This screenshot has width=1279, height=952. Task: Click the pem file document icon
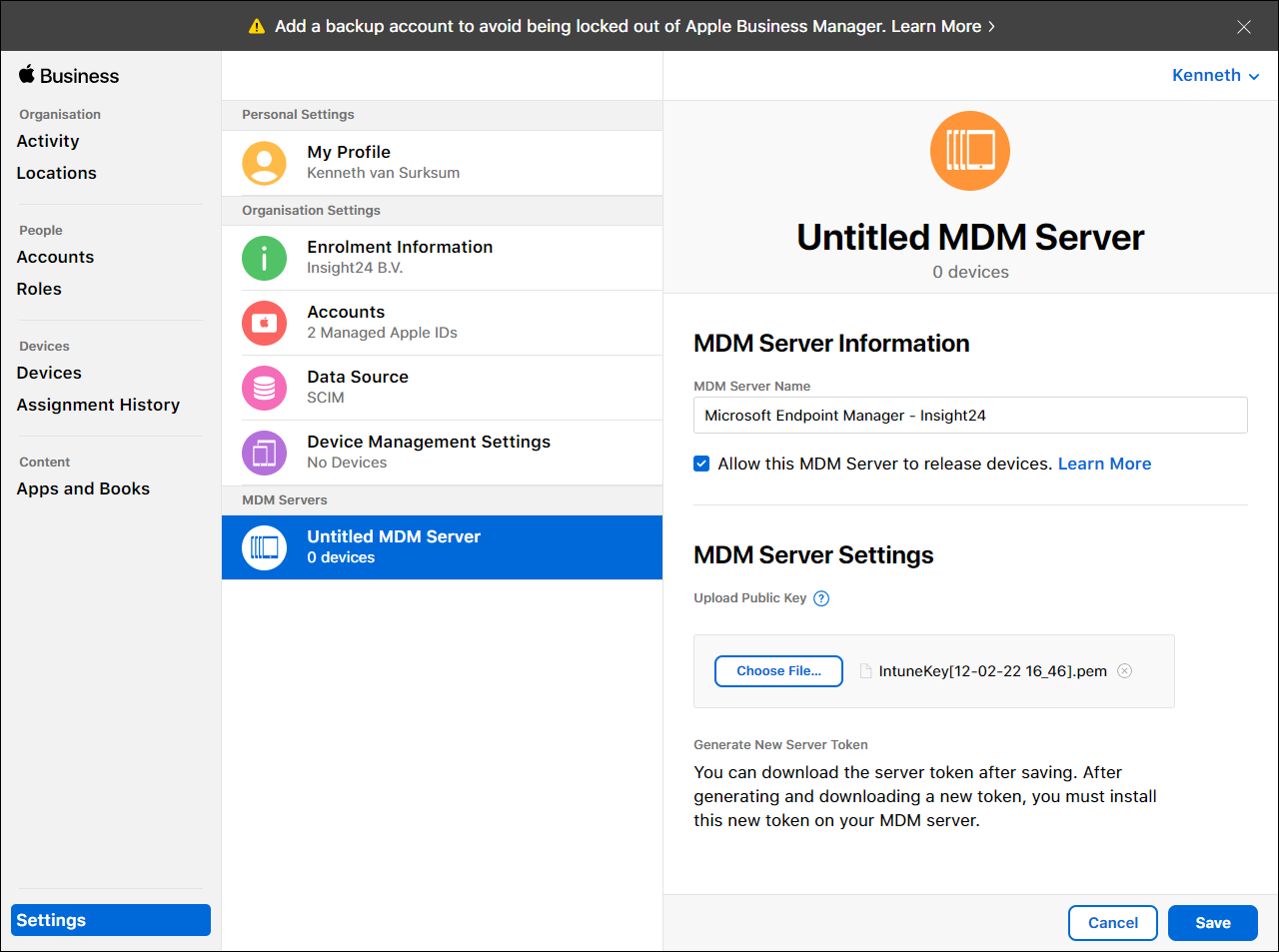click(865, 671)
